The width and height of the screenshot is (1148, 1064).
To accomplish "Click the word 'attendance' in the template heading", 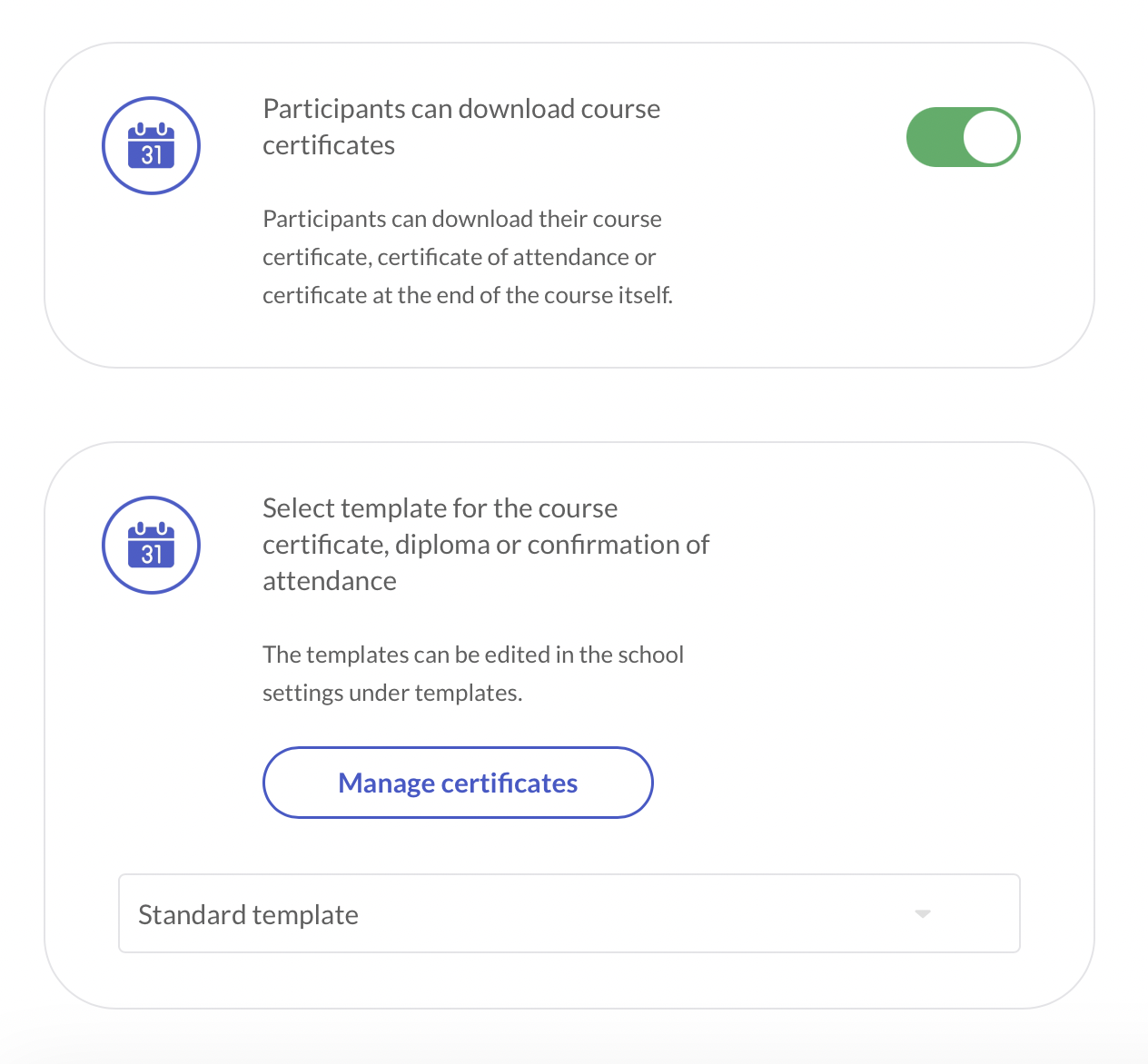I will [330, 581].
